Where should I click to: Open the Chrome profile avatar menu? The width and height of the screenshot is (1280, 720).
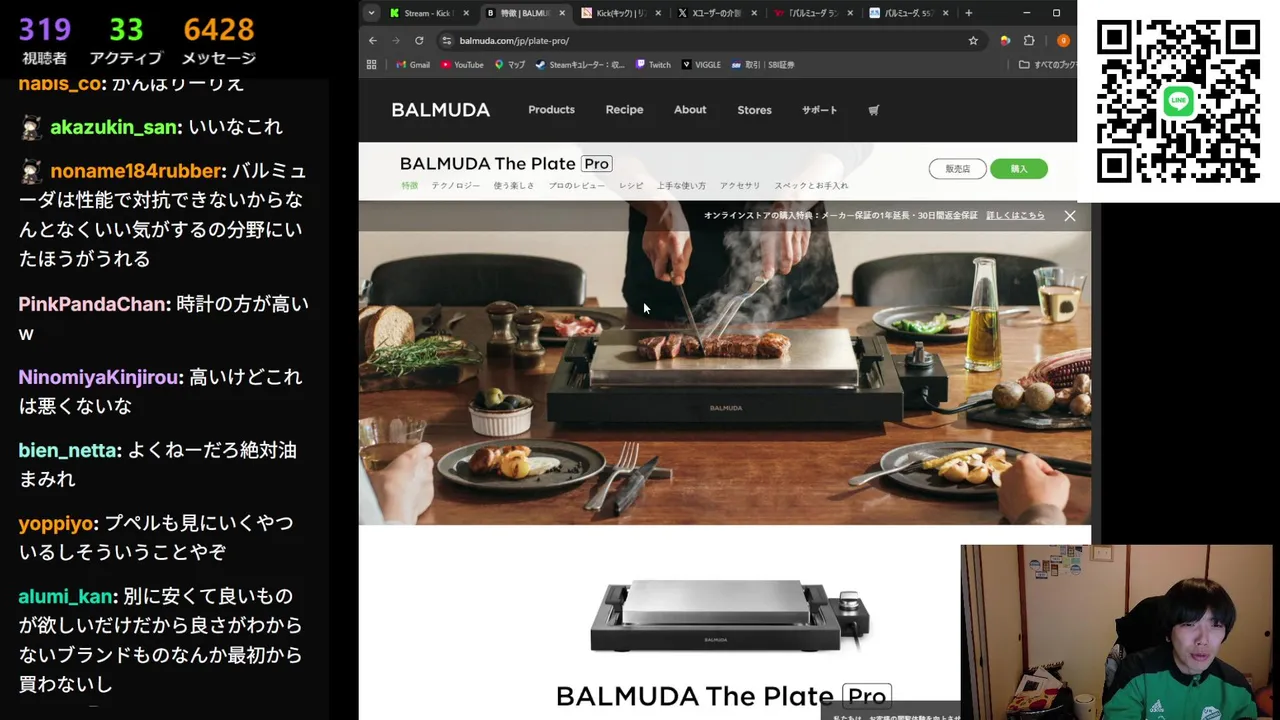pos(1063,41)
